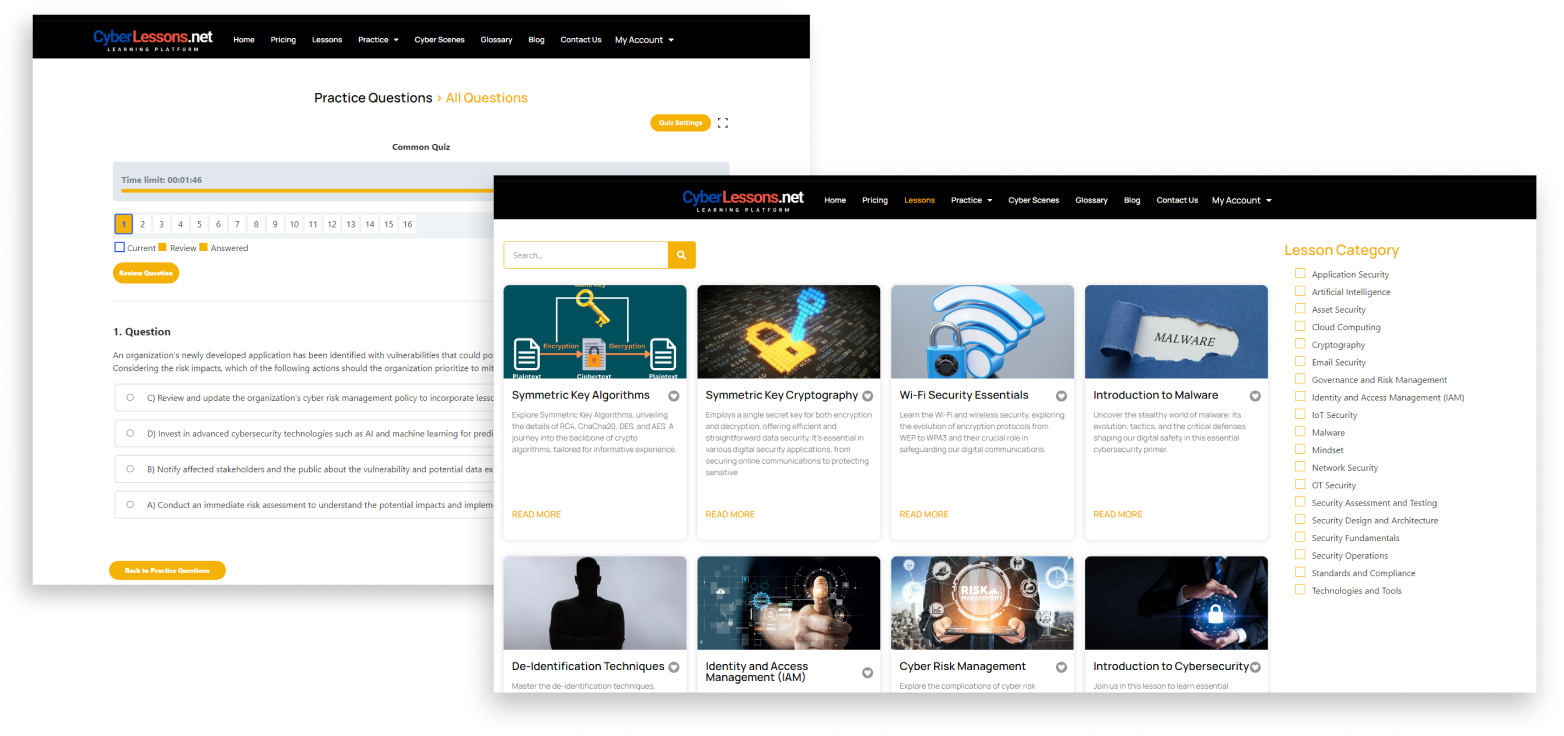
Task: Select answer option A radio button
Action: [x=130, y=504]
